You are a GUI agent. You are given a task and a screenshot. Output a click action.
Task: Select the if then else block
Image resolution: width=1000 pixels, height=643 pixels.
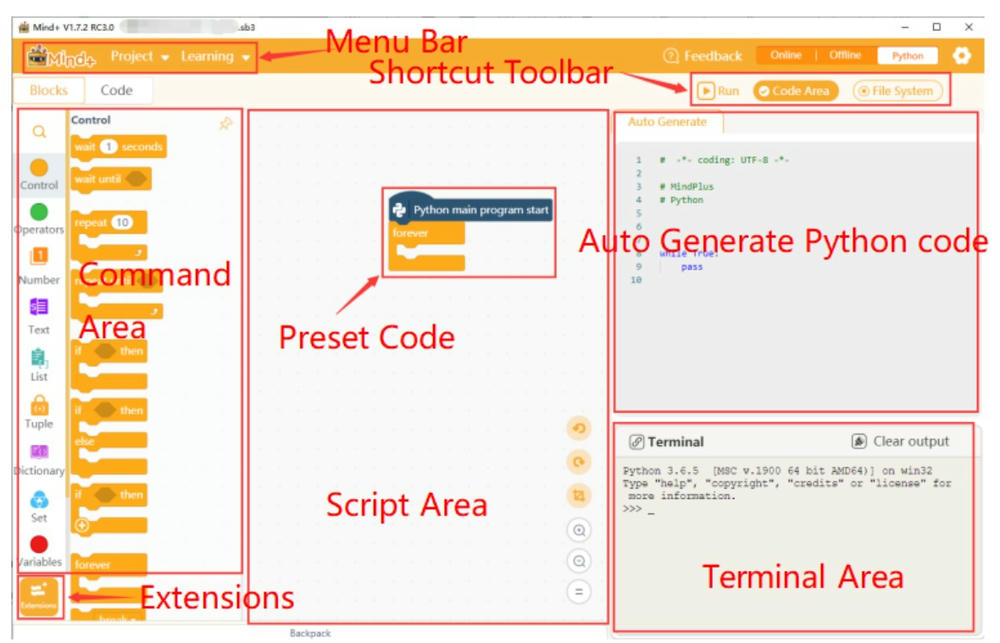(109, 438)
